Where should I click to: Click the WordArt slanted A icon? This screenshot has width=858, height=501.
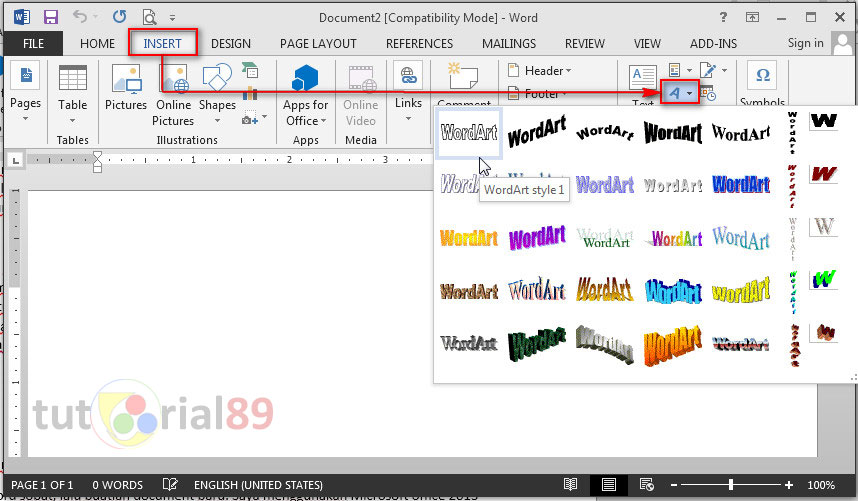(674, 94)
